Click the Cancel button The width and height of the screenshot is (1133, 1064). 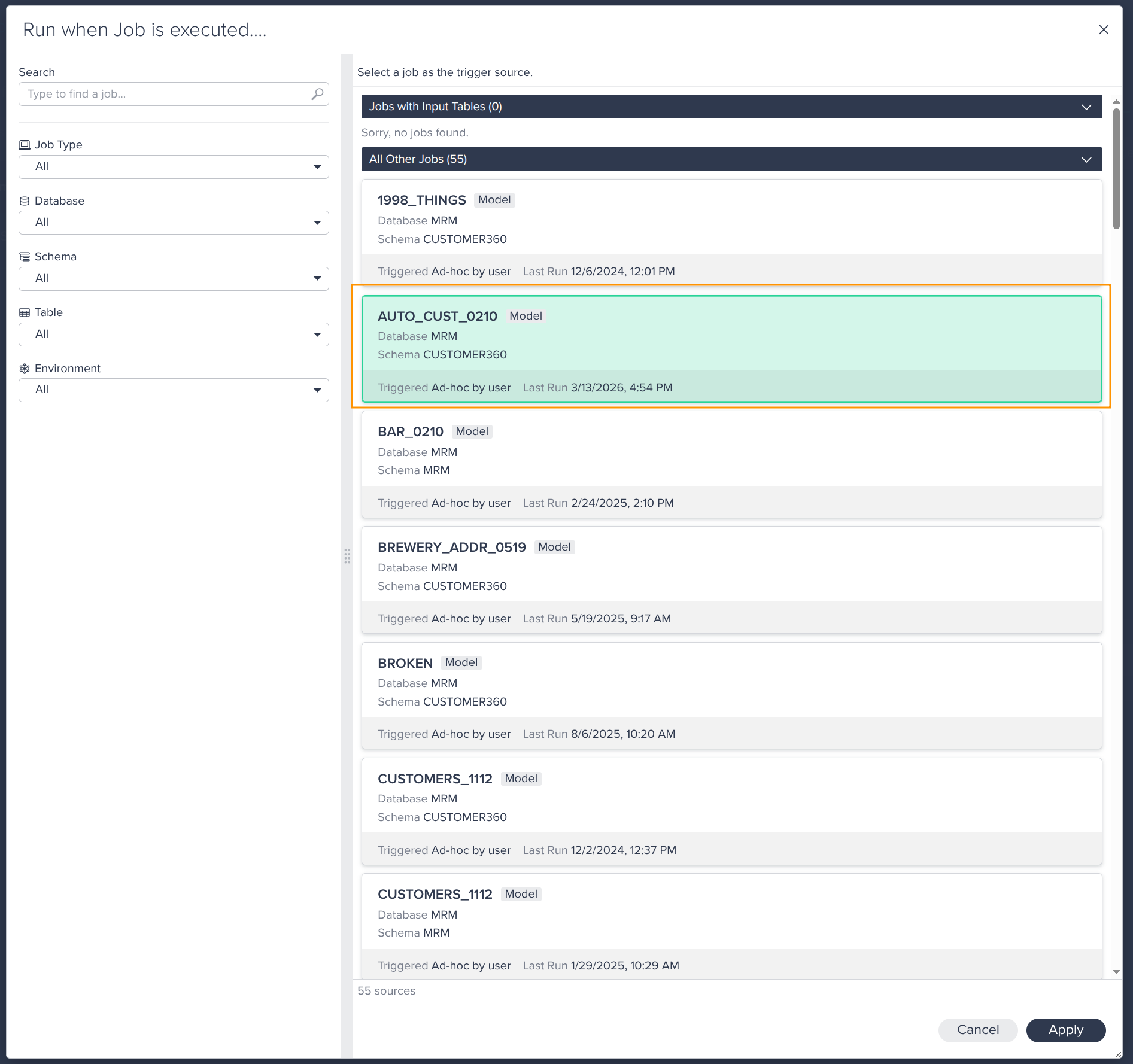pos(977,1030)
